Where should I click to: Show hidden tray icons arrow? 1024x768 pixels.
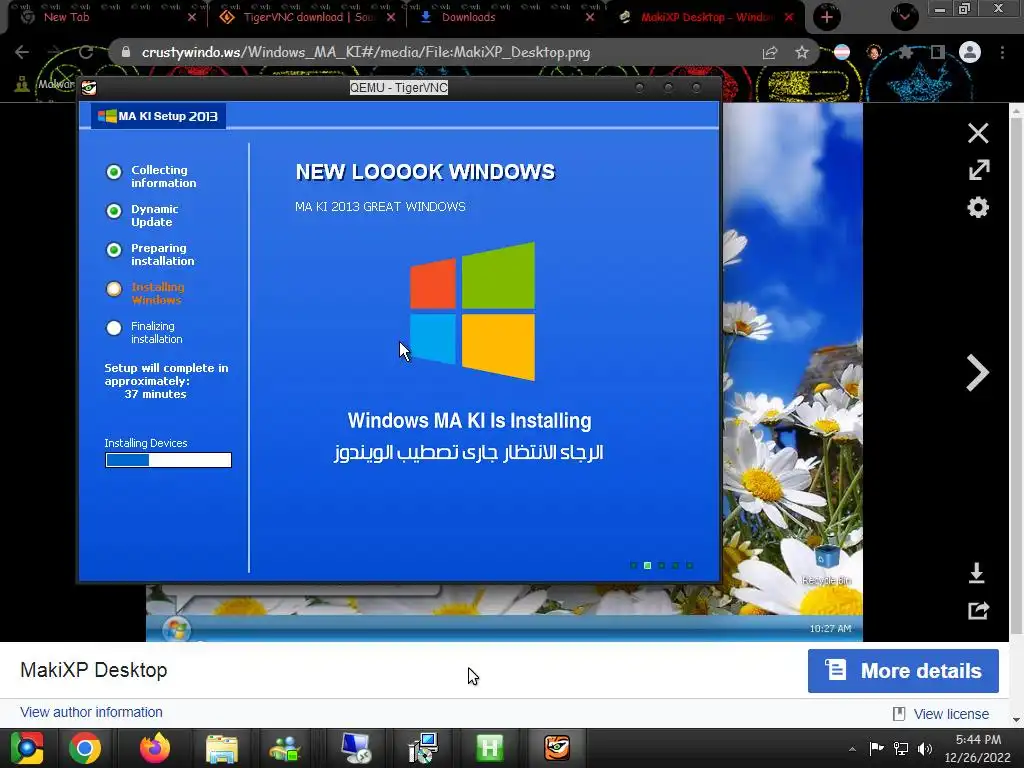click(x=852, y=749)
